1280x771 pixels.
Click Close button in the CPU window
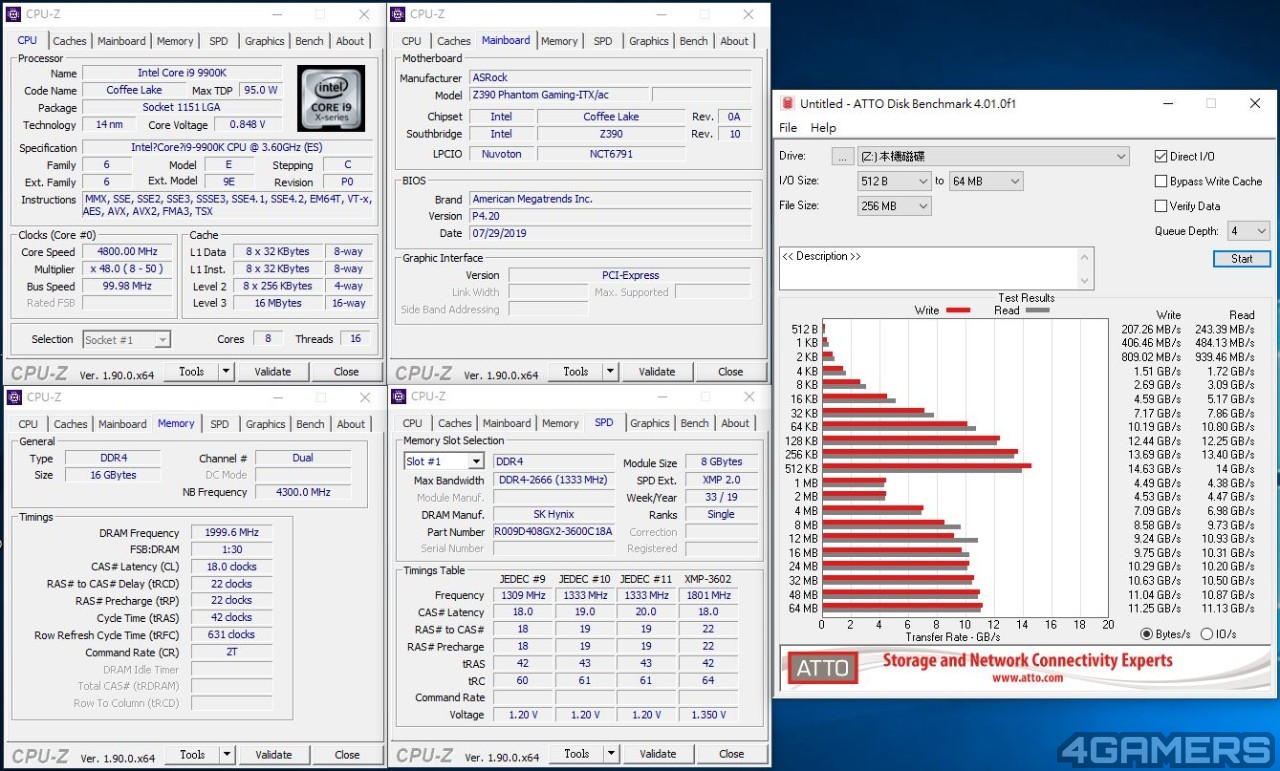click(347, 372)
